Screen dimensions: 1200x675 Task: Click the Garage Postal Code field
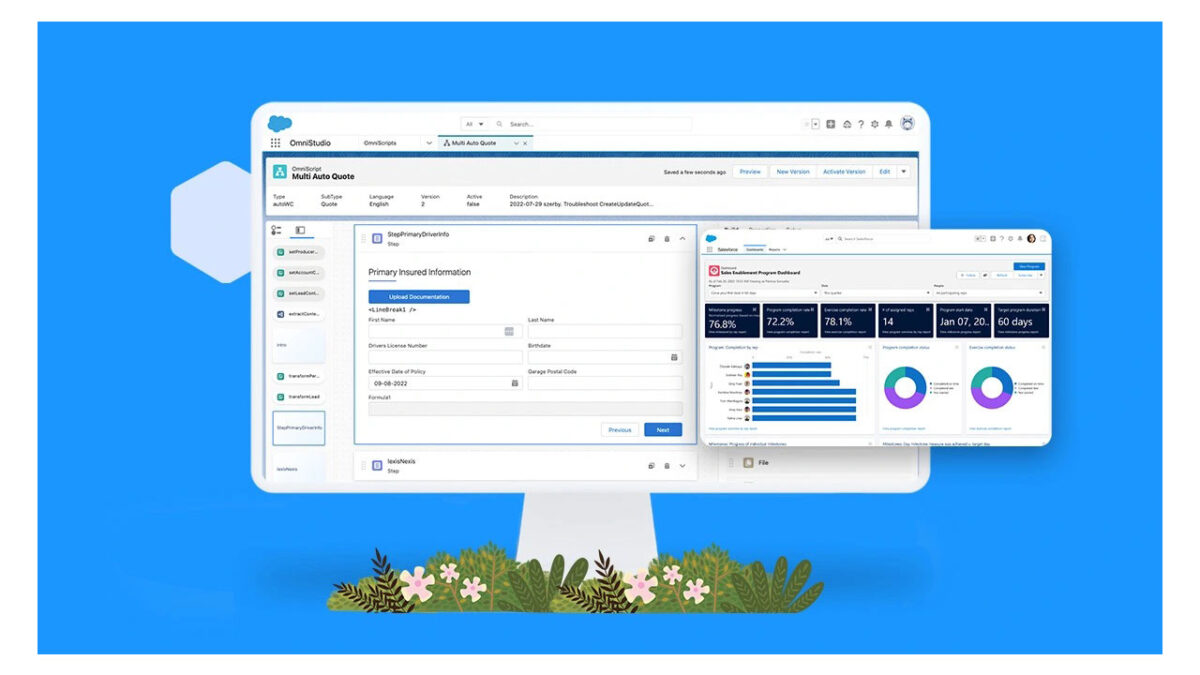605,383
